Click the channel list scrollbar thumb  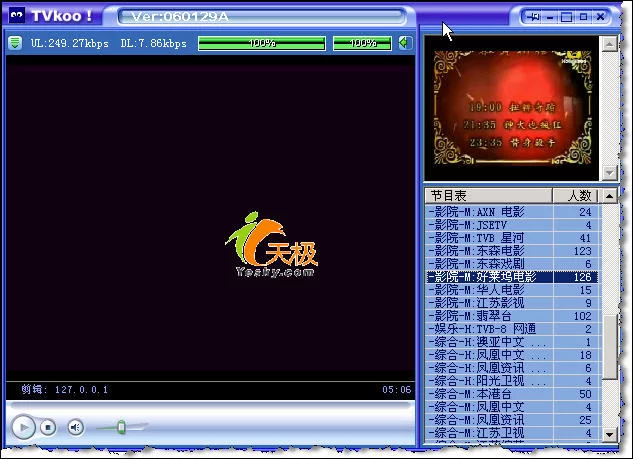(610, 347)
